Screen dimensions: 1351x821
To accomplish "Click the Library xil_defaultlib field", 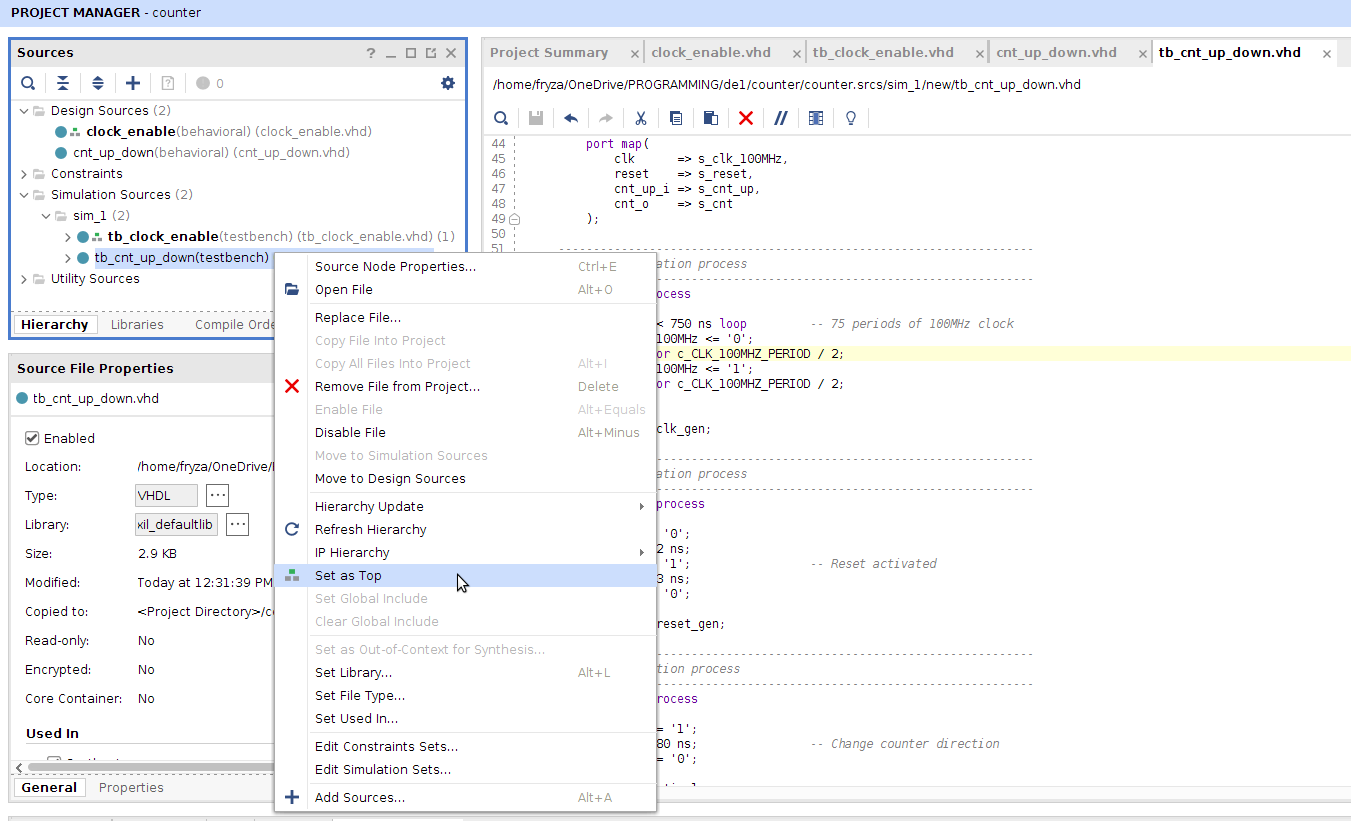I will (x=176, y=524).
